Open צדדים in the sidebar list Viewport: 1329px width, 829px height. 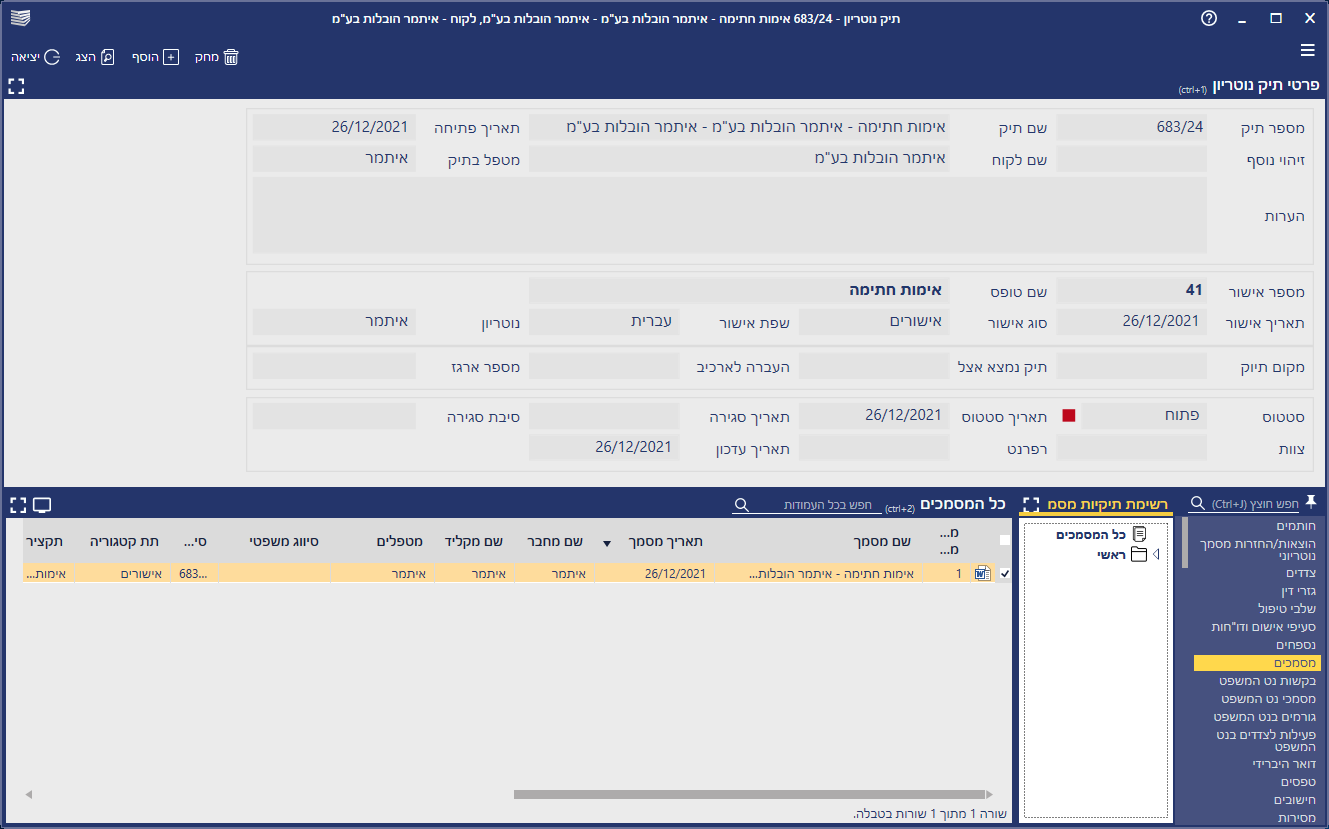click(1301, 572)
